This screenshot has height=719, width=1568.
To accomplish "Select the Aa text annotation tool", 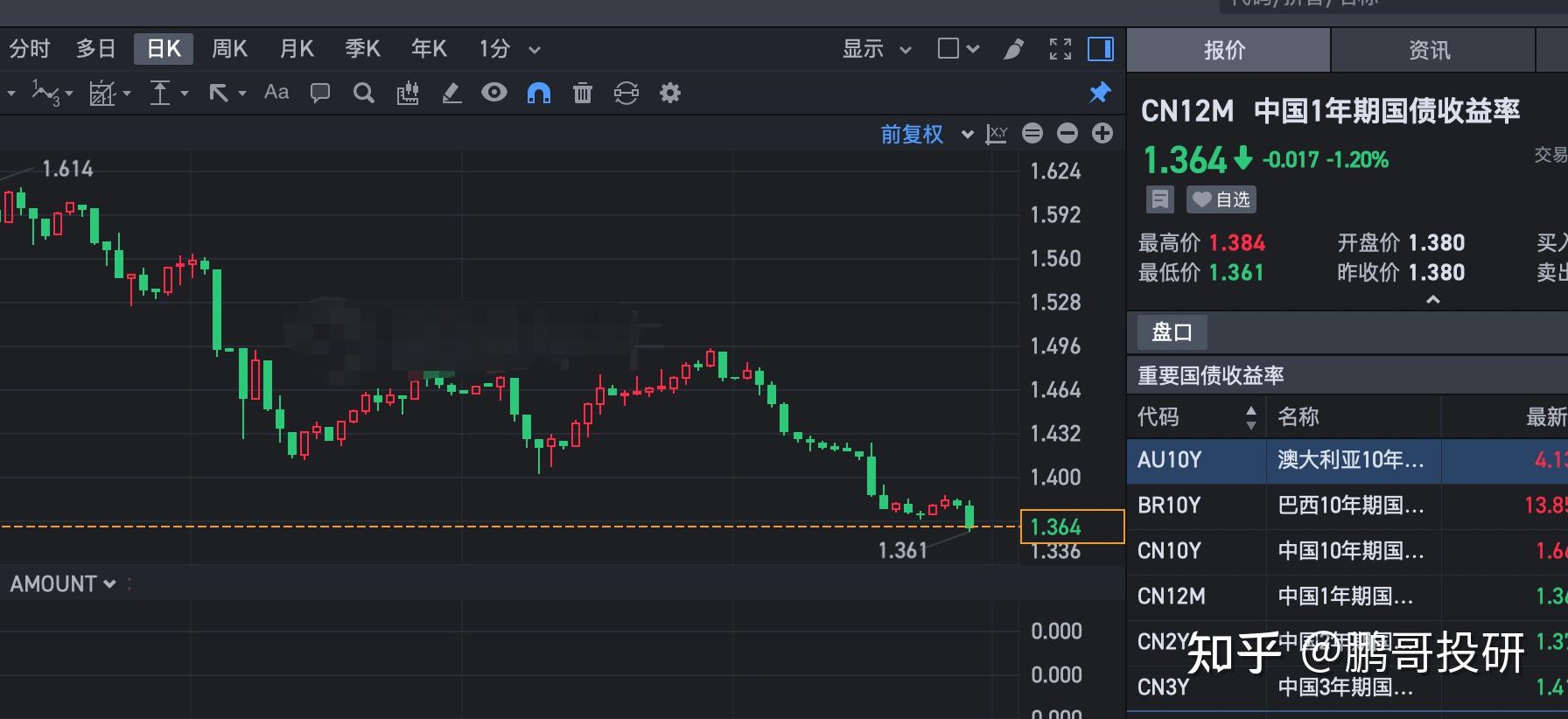I will 276,92.
